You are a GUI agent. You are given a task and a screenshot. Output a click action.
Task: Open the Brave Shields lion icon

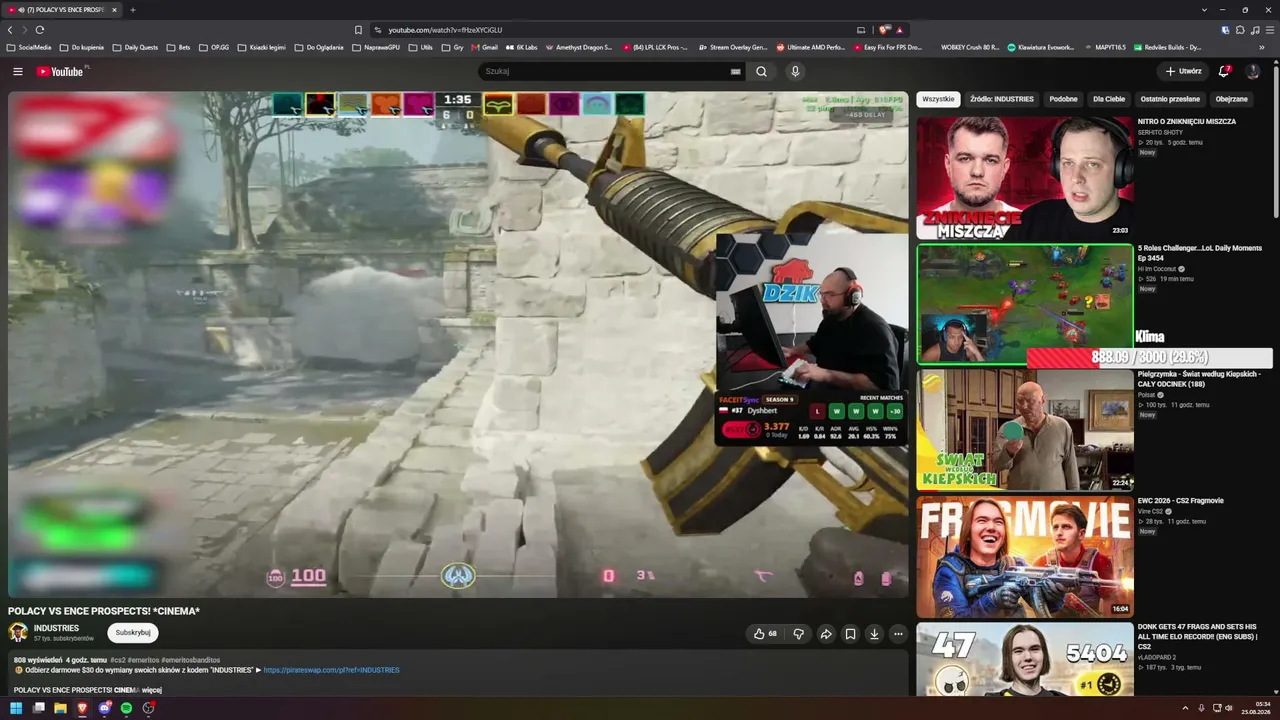[x=883, y=30]
